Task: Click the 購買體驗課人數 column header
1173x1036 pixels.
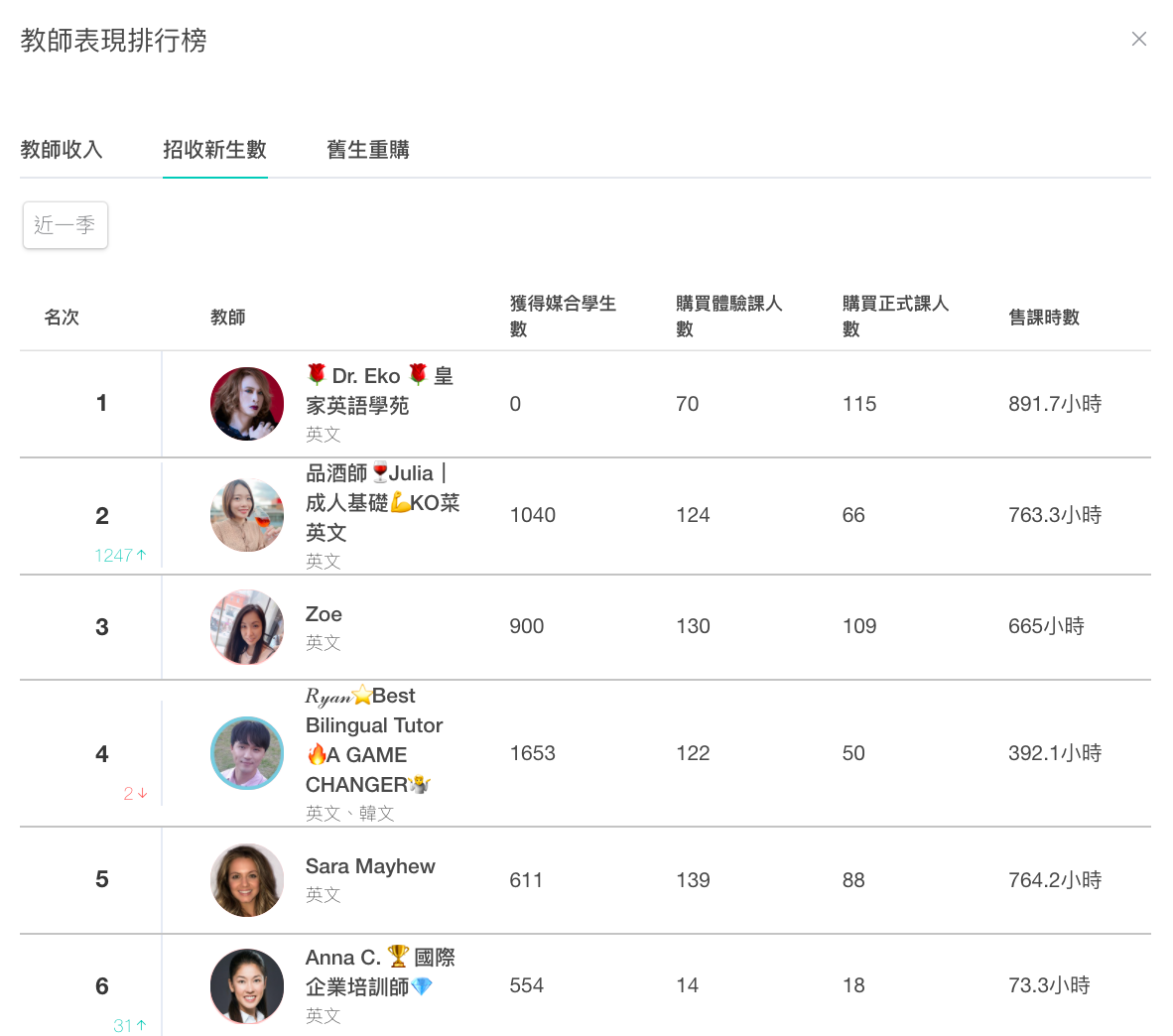Action: [729, 317]
